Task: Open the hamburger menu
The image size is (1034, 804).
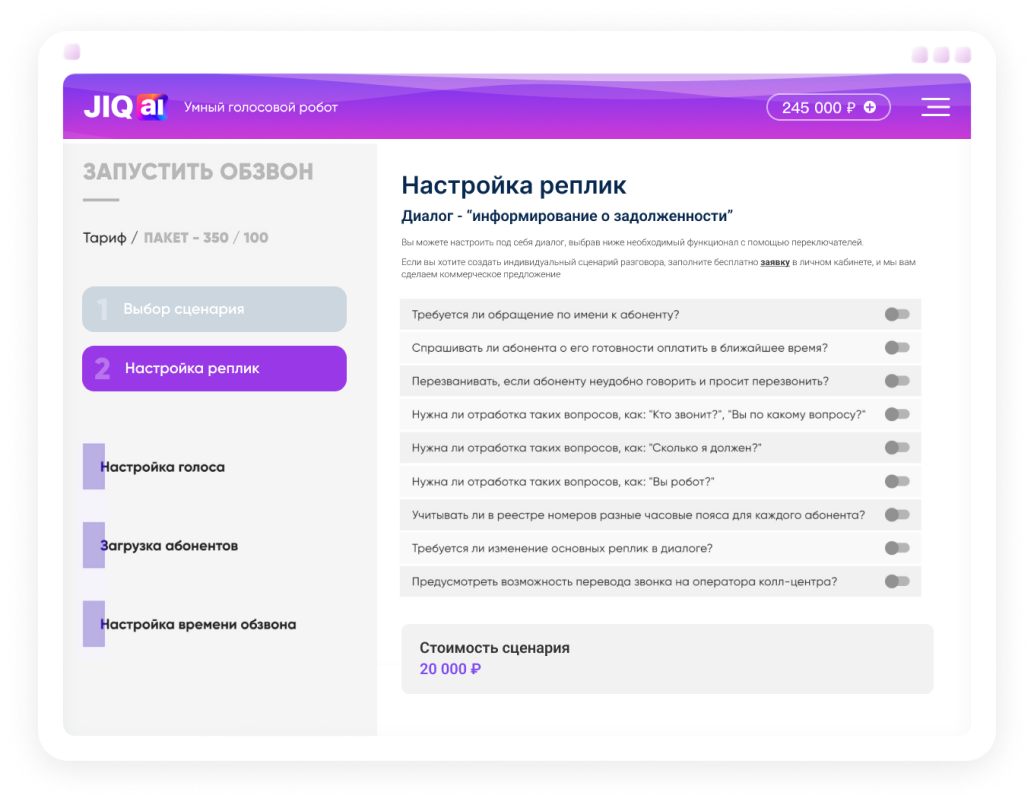Action: (x=935, y=107)
